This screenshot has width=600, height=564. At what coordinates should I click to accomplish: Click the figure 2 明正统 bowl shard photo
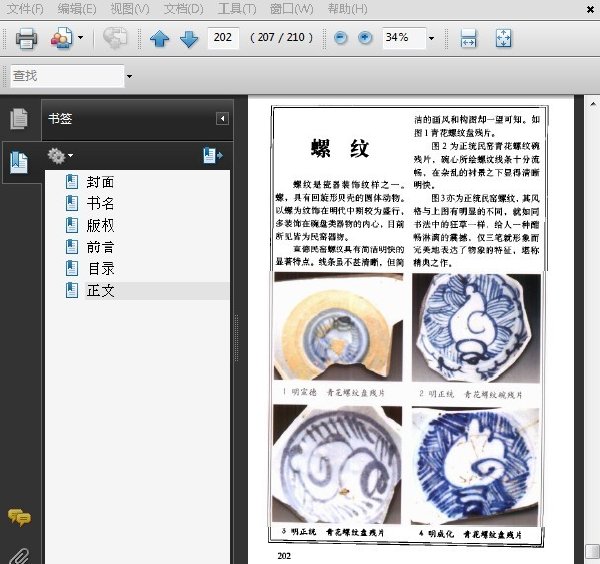pos(476,328)
